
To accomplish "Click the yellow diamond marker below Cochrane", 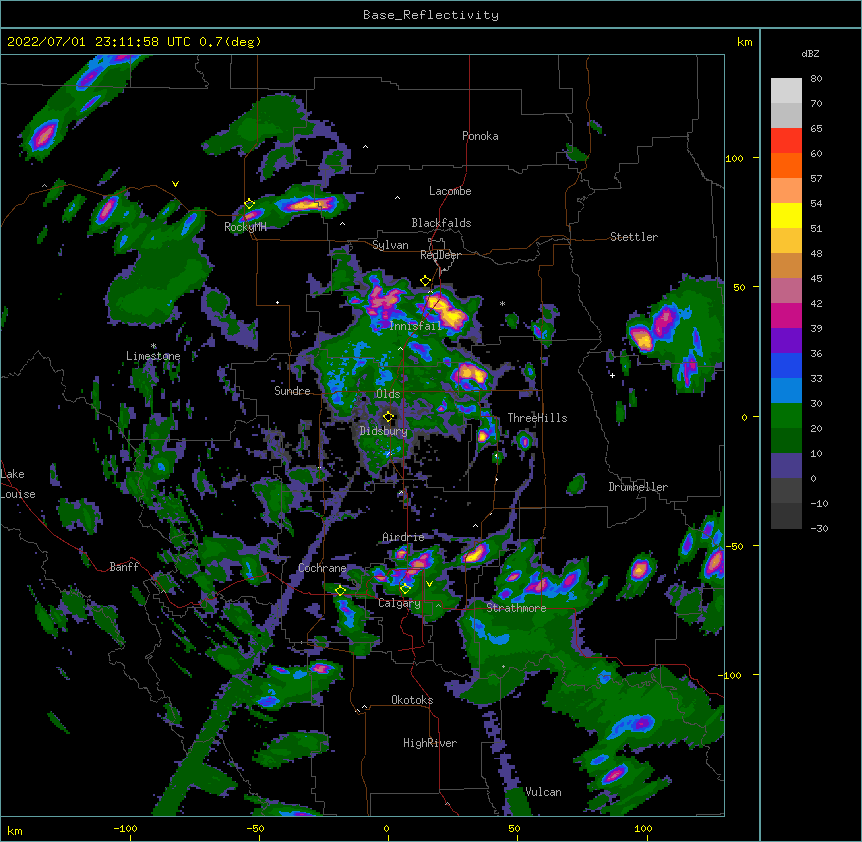I will click(x=340, y=591).
